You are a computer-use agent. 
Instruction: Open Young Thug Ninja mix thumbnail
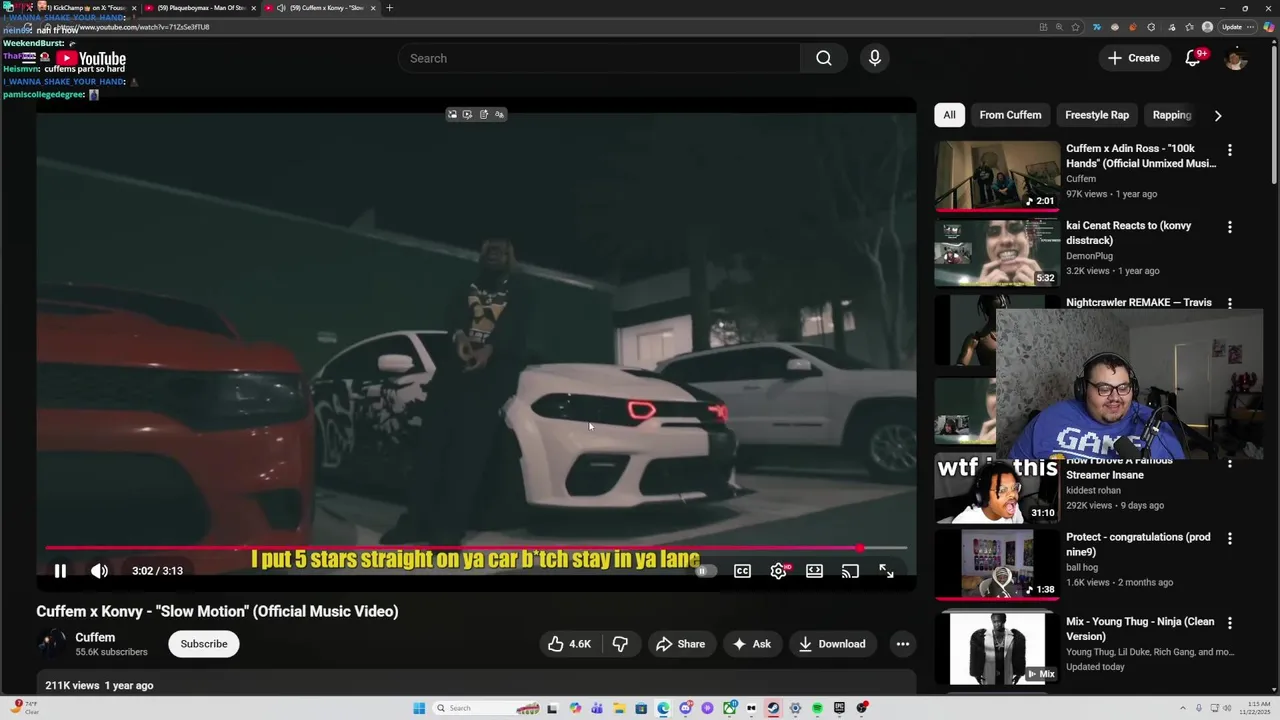click(997, 649)
